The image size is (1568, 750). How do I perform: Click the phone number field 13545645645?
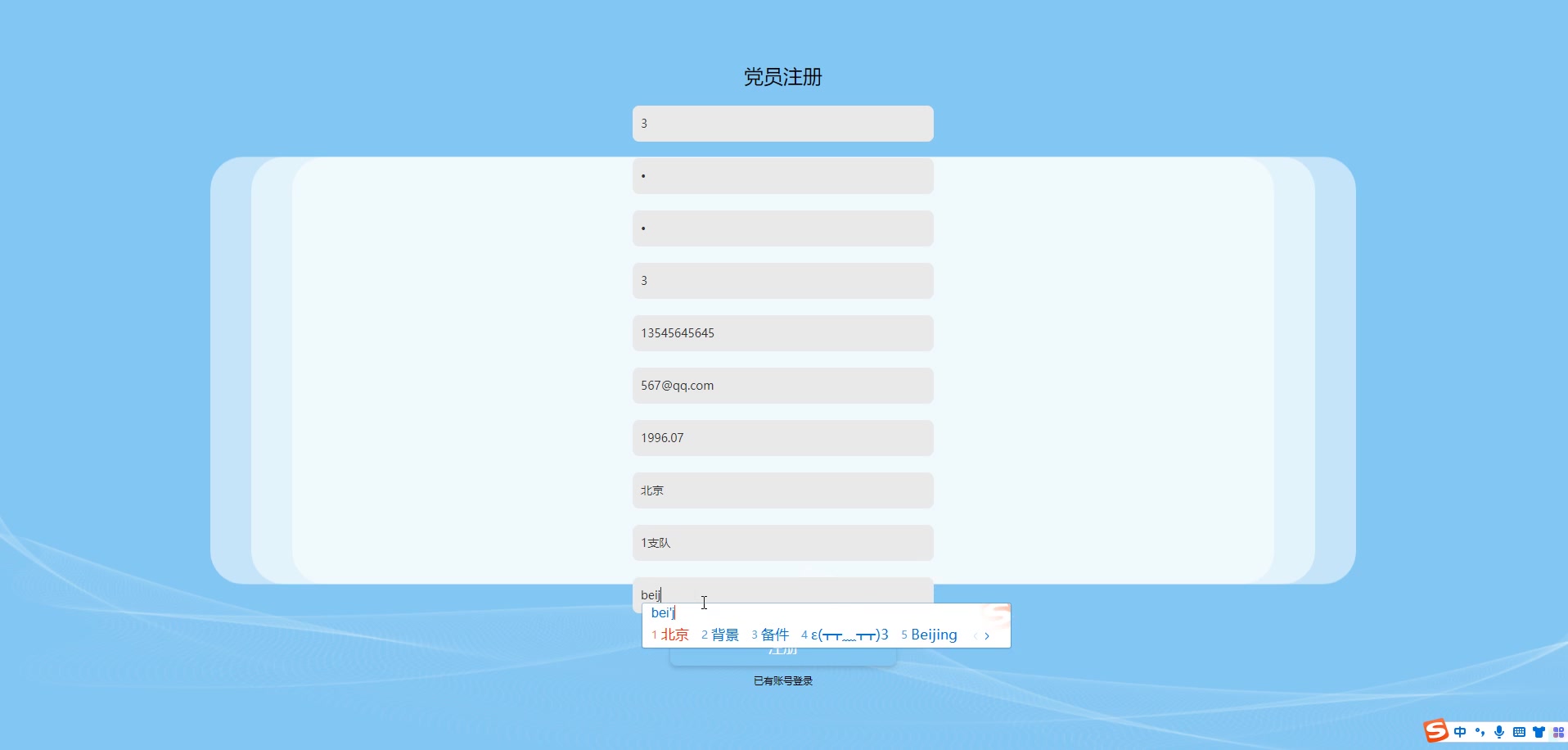click(x=782, y=332)
